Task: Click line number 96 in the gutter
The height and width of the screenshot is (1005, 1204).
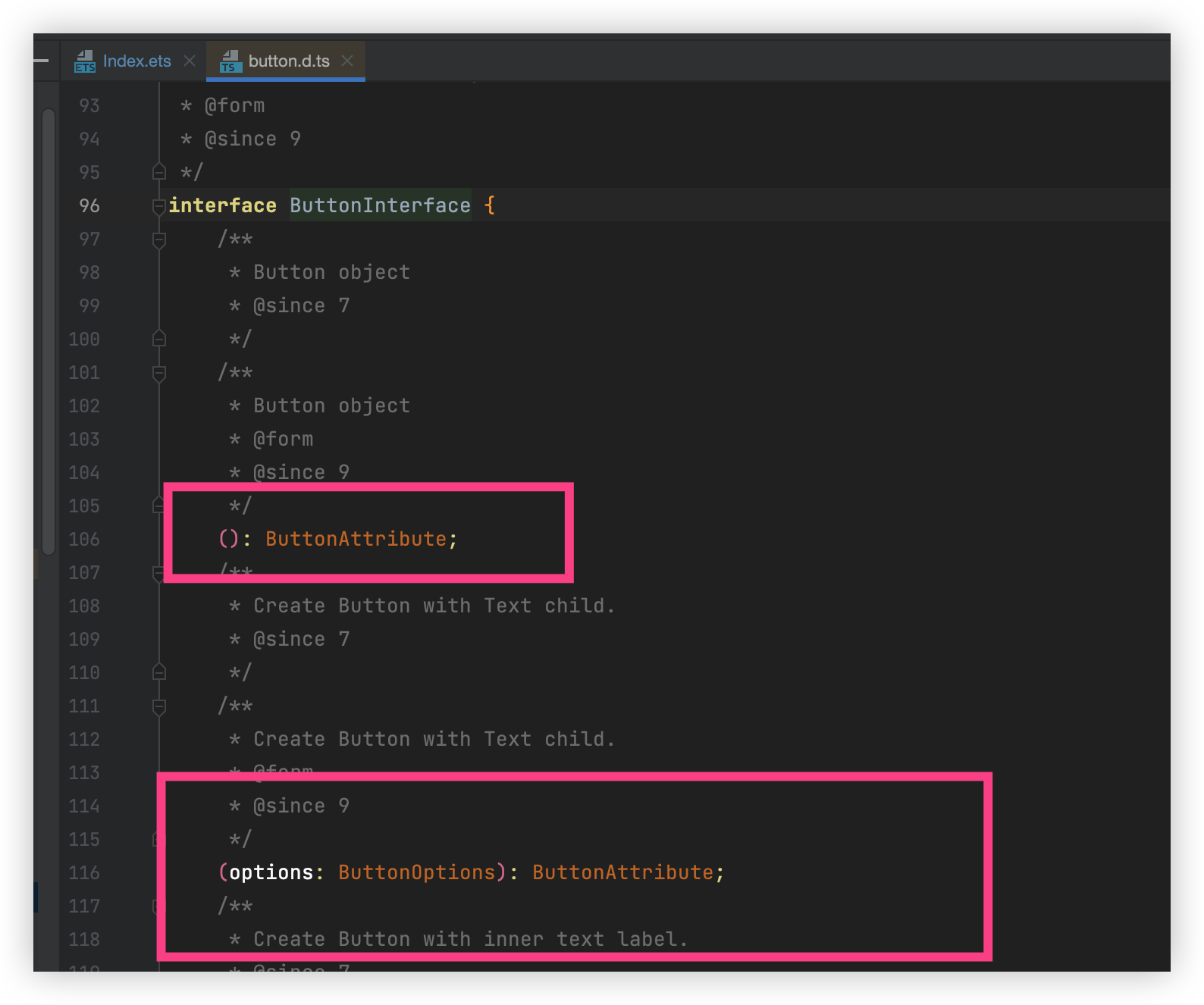Action: tap(89, 205)
